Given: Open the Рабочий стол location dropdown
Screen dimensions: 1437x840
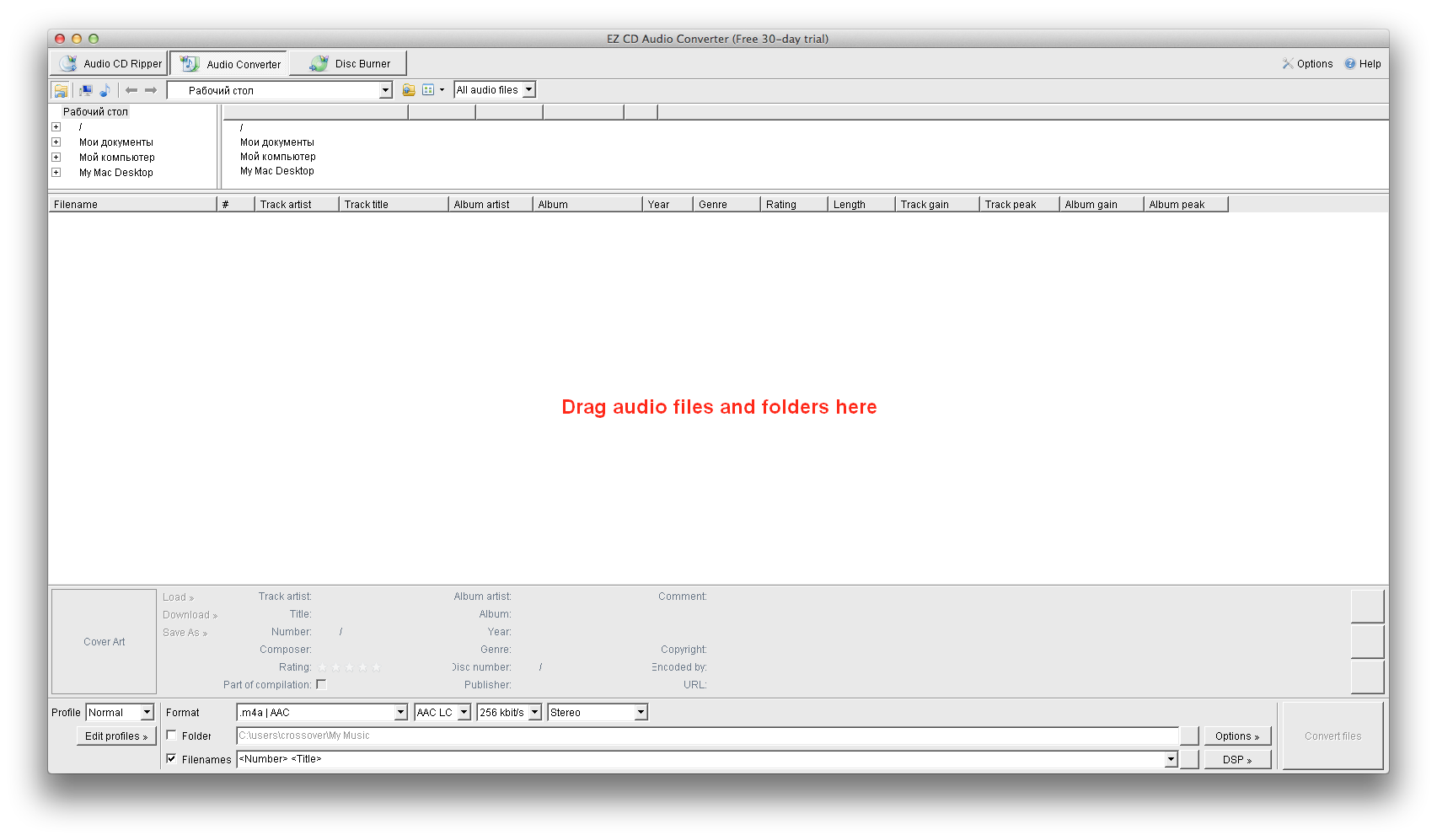Looking at the screenshot, I should 385,90.
